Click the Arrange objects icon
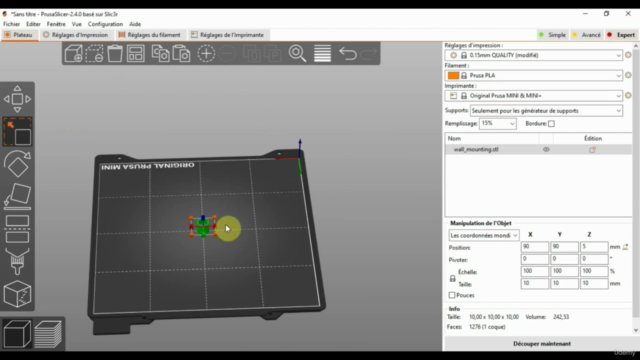This screenshot has width=640, height=360. click(x=136, y=53)
